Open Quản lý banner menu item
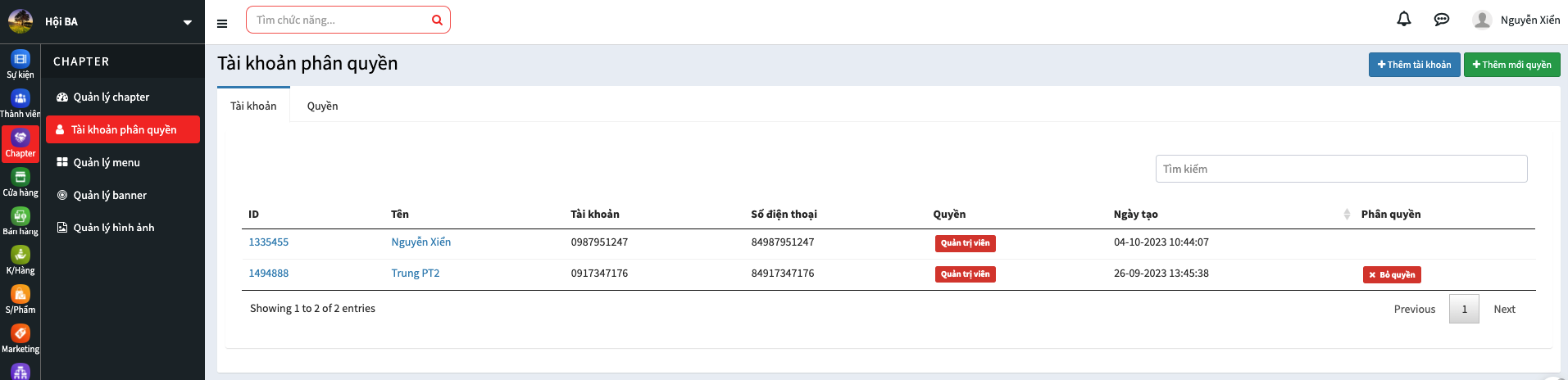This screenshot has height=380, width=1568. click(x=110, y=196)
